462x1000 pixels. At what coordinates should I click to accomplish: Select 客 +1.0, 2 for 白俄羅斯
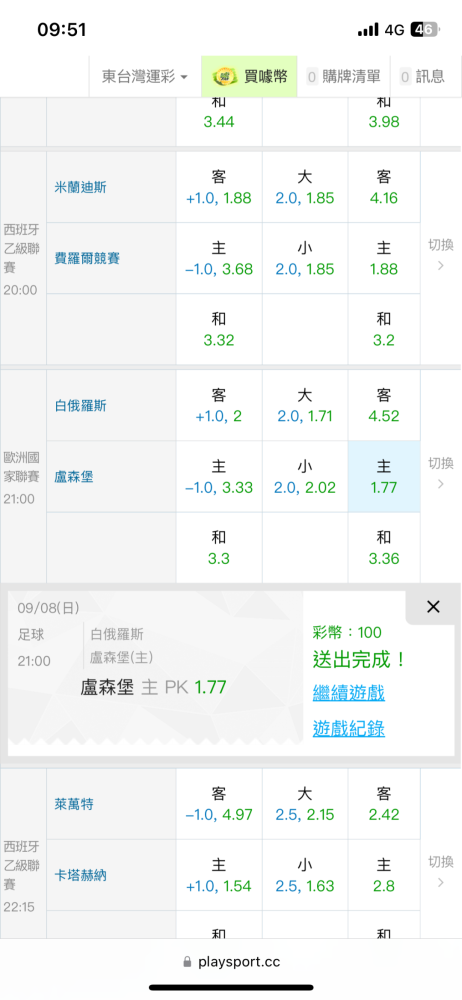[x=219, y=405]
